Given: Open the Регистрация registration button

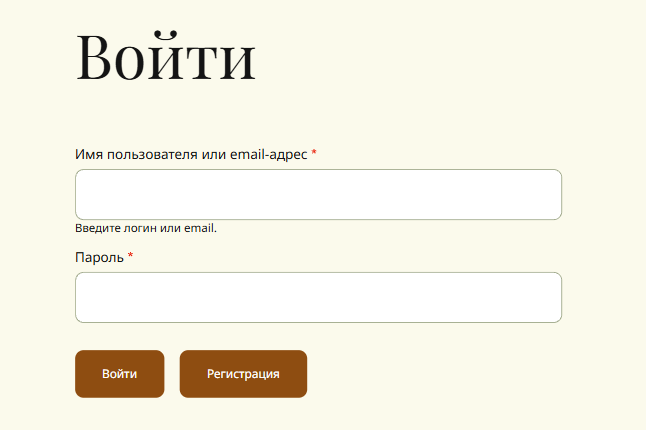Looking at the screenshot, I should pos(243,374).
